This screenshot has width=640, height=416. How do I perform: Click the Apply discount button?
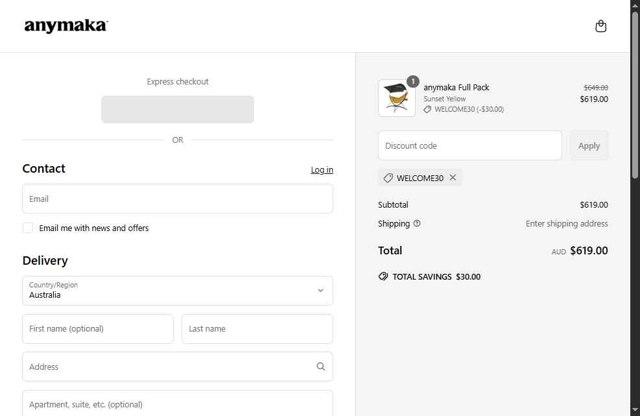tap(589, 145)
